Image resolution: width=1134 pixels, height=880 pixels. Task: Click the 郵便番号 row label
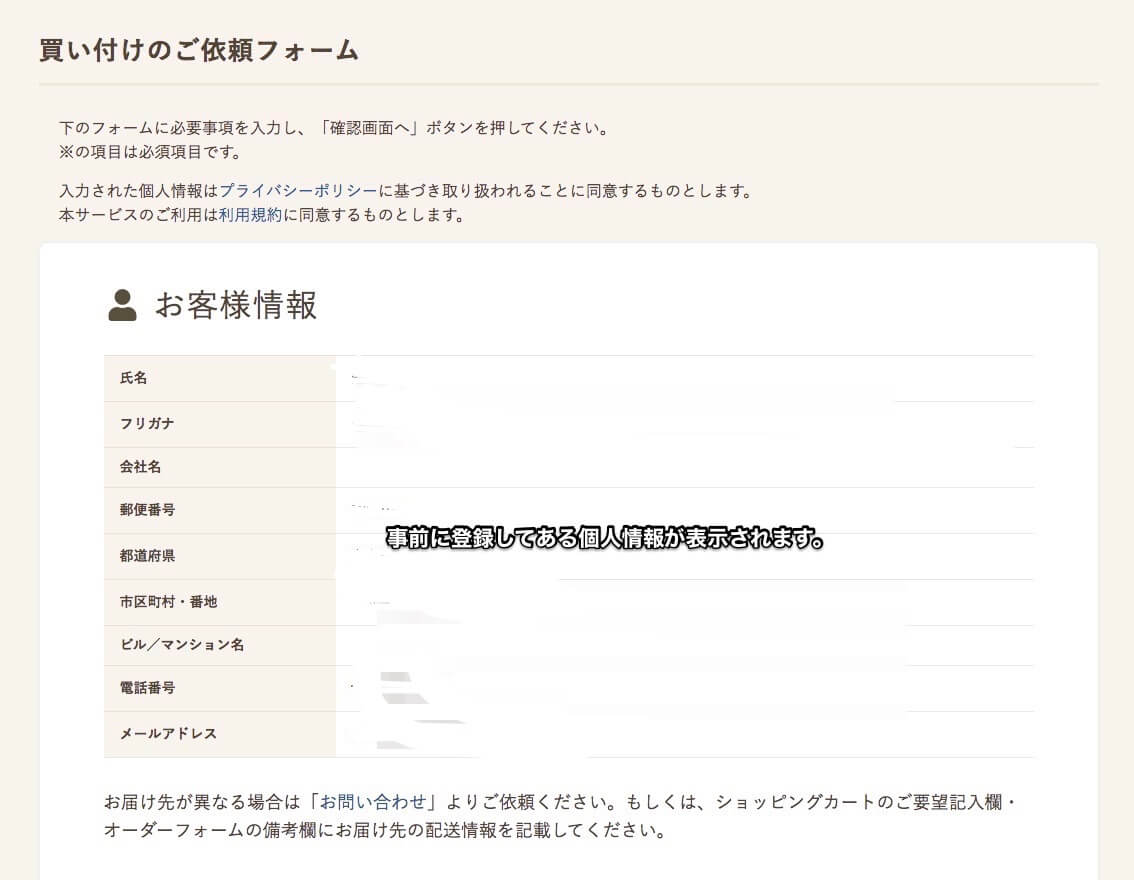[x=147, y=510]
